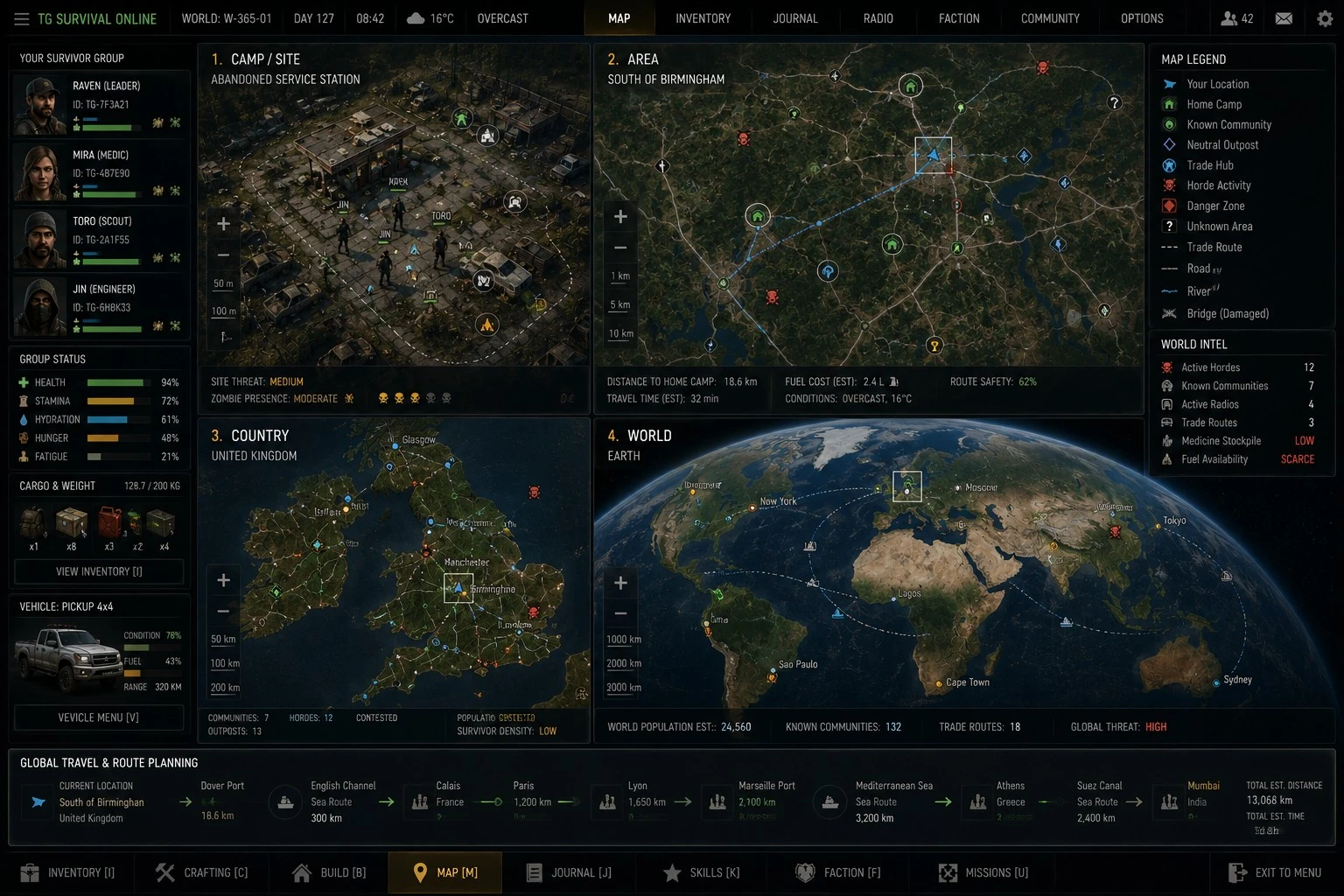Click Horde Activity legend icon
1344x896 pixels.
pyautogui.click(x=1169, y=185)
